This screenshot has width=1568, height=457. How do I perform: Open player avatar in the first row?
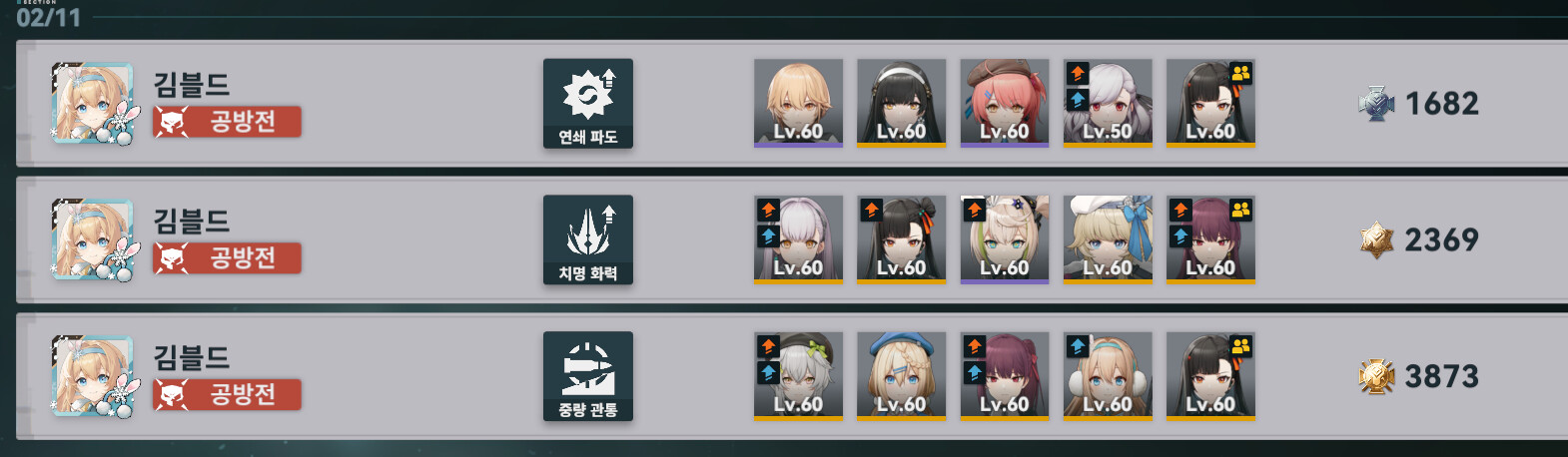pos(93,104)
